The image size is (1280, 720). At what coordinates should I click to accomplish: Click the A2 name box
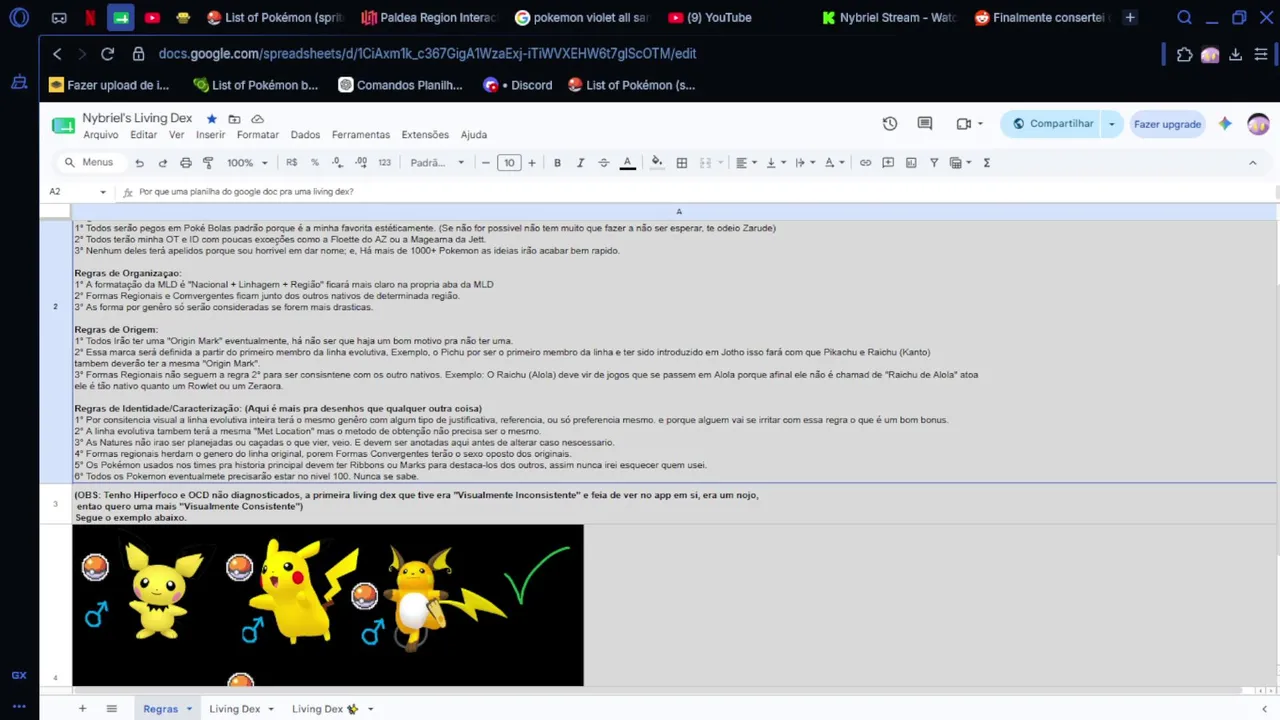78,191
